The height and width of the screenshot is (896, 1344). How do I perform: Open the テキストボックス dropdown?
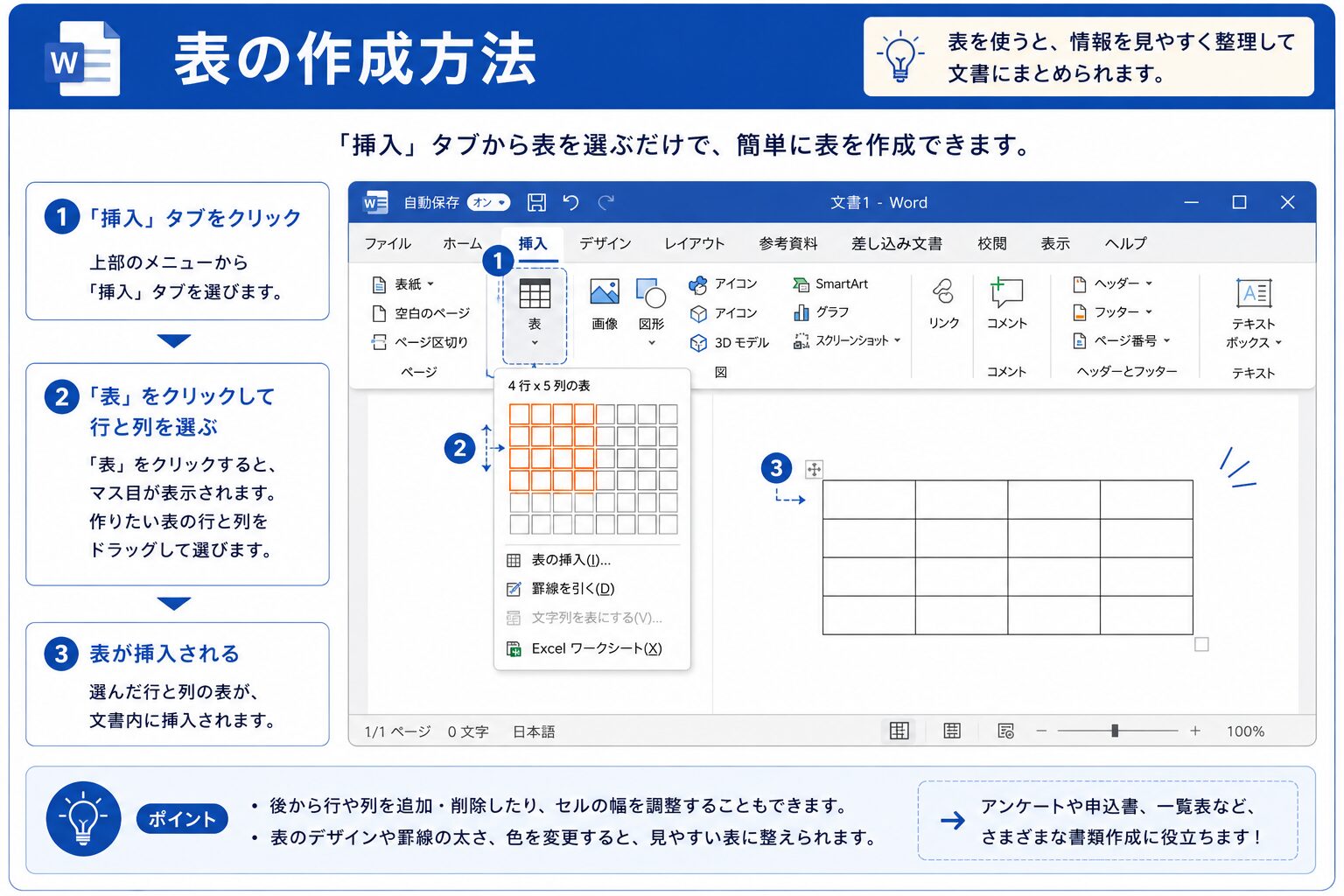tap(1254, 314)
